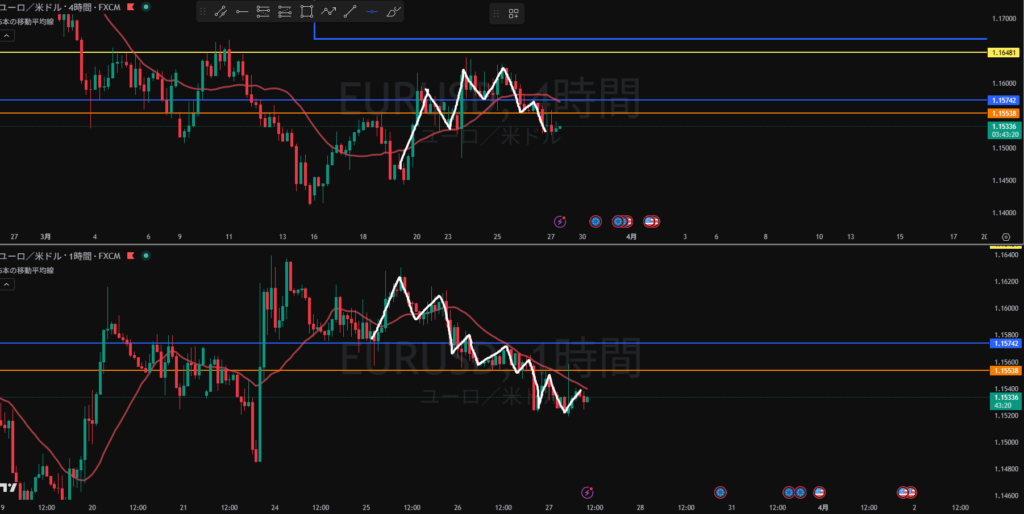This screenshot has height=514, width=1024.
Task: Click the red flag next to FXCM
Action: (129, 6)
